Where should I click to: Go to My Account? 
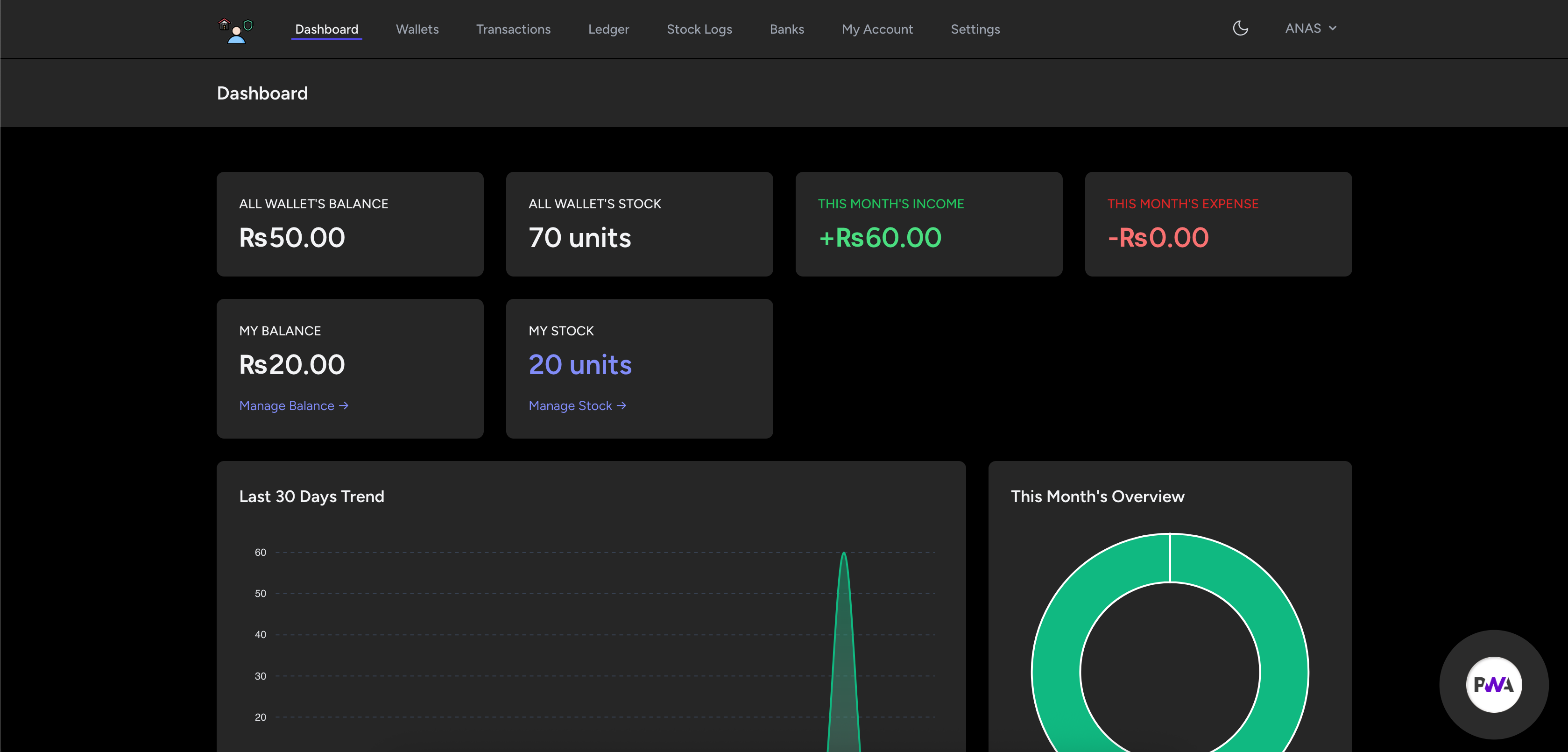[877, 28]
